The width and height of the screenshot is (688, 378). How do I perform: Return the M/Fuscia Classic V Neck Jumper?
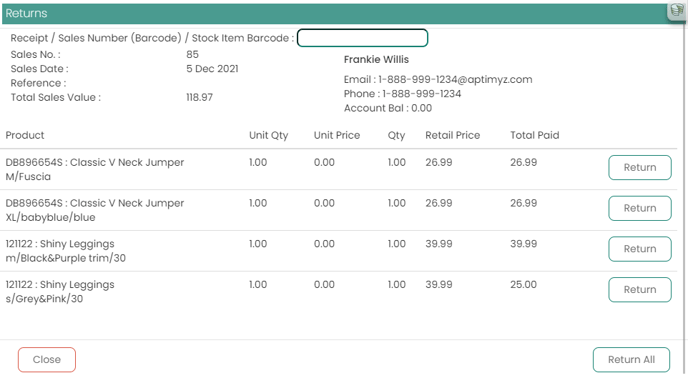pyautogui.click(x=640, y=167)
